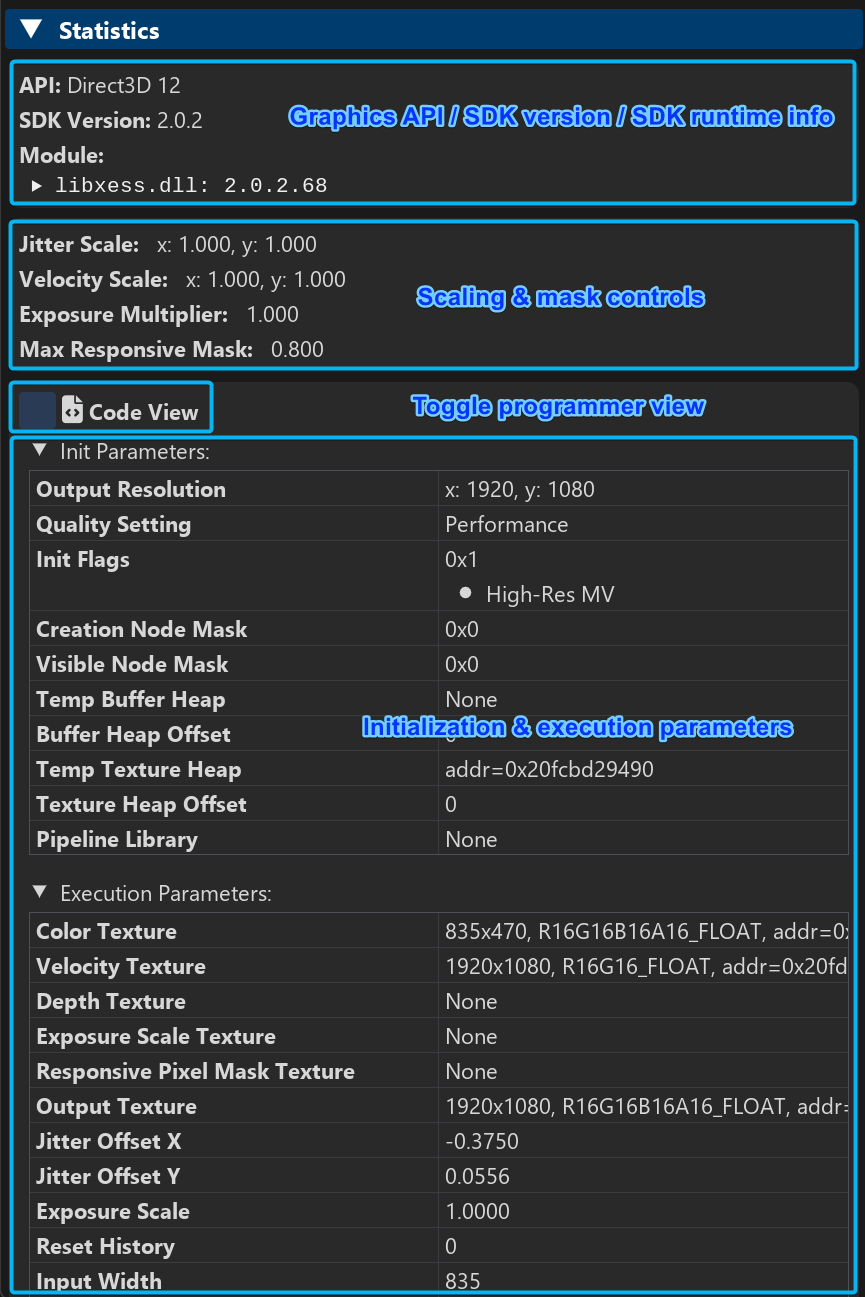
Task: Click the Color Texture address entry
Action: [640, 931]
